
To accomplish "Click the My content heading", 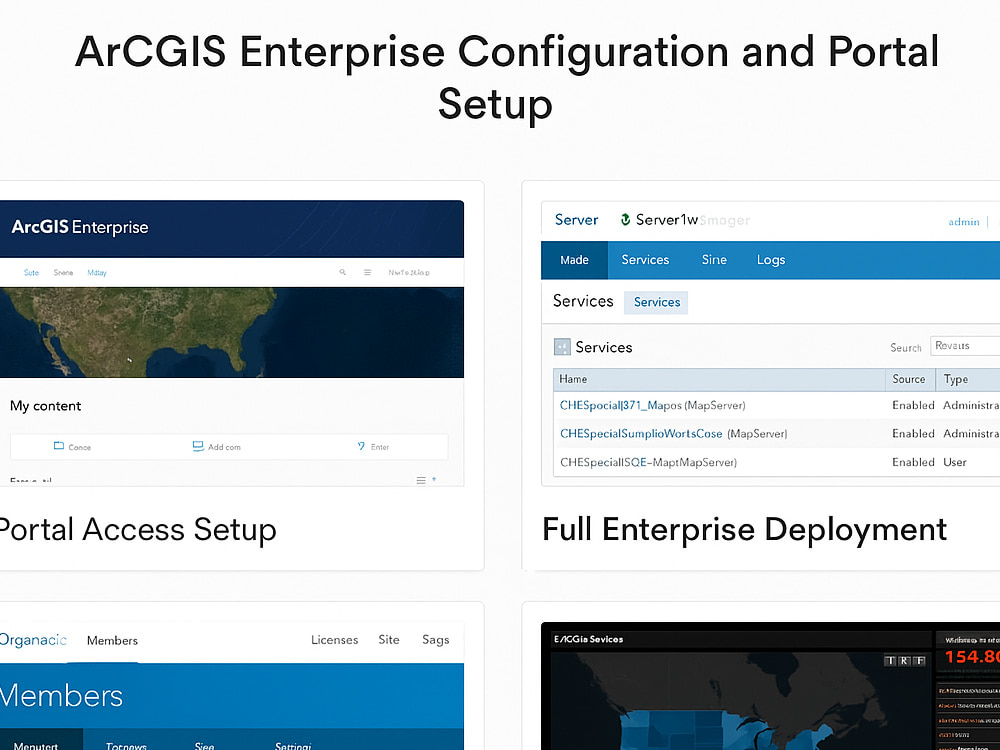I will tap(45, 406).
